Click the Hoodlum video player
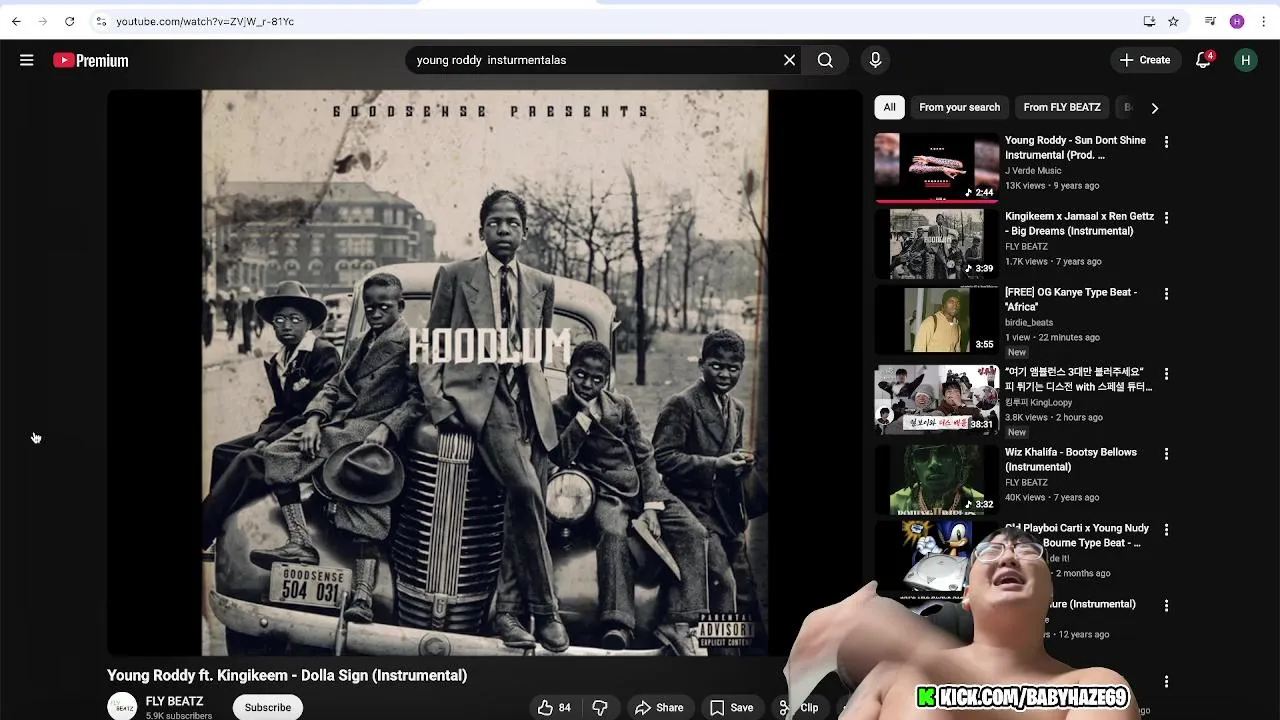Image resolution: width=1280 pixels, height=720 pixels. click(x=485, y=372)
